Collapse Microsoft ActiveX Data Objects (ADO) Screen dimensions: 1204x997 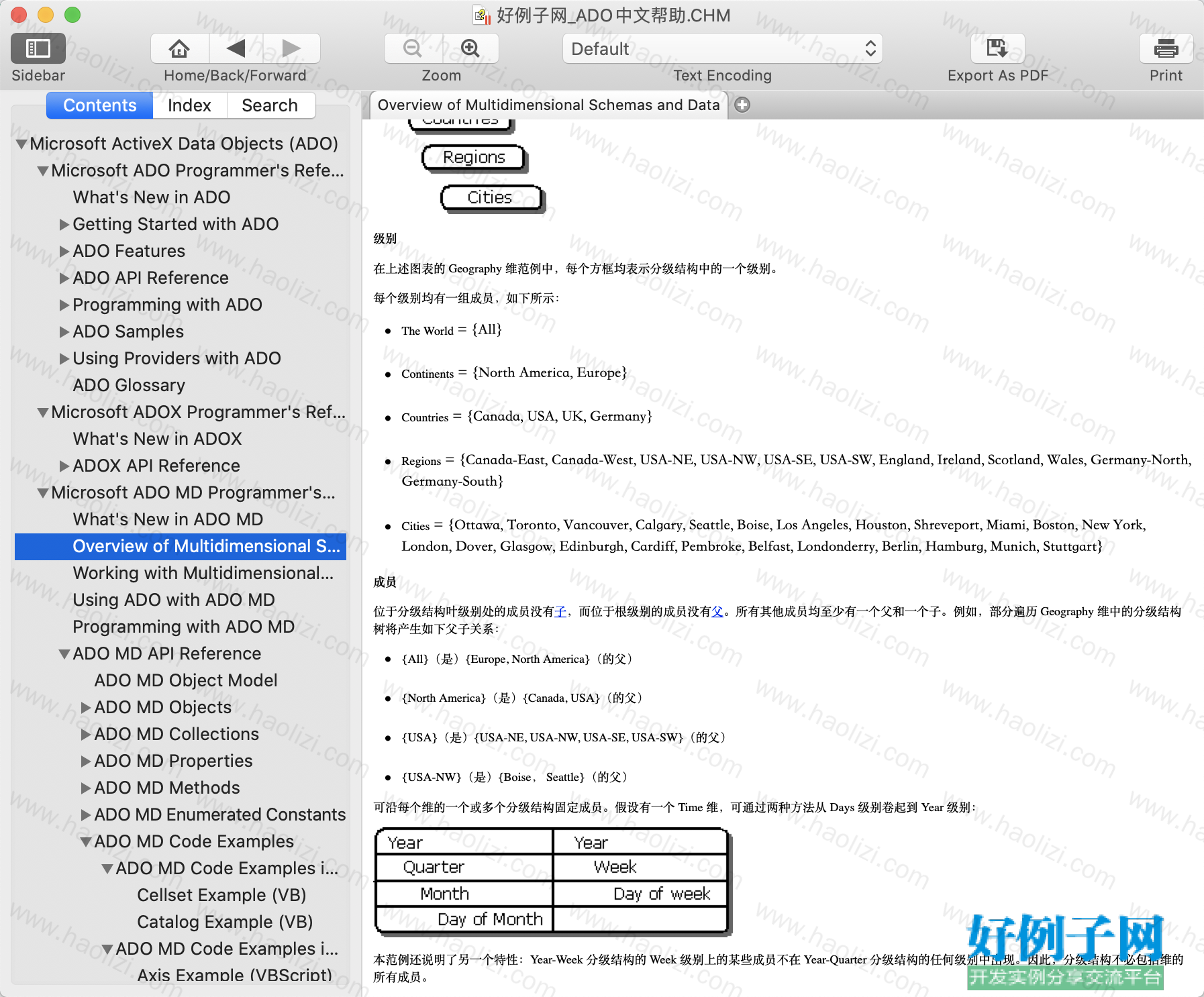(21, 144)
